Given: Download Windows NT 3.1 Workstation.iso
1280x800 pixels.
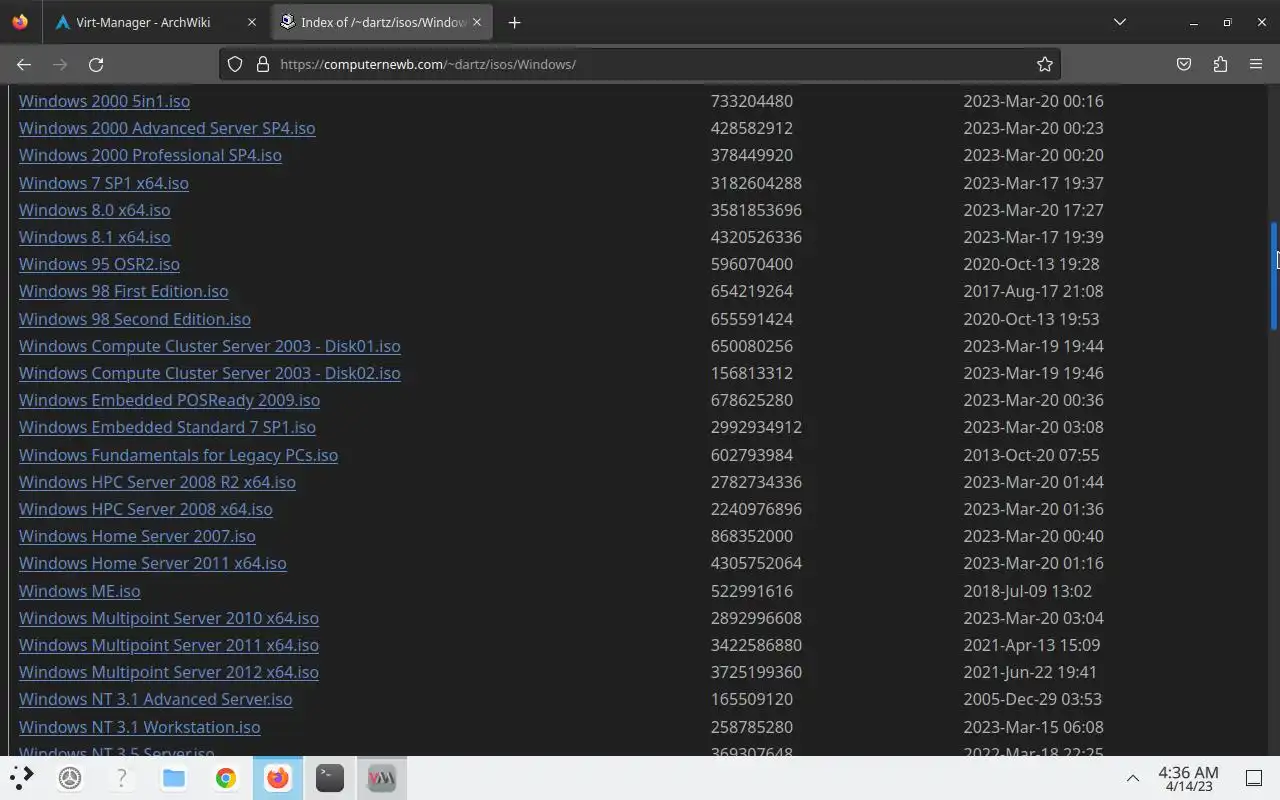Looking at the screenshot, I should [140, 727].
